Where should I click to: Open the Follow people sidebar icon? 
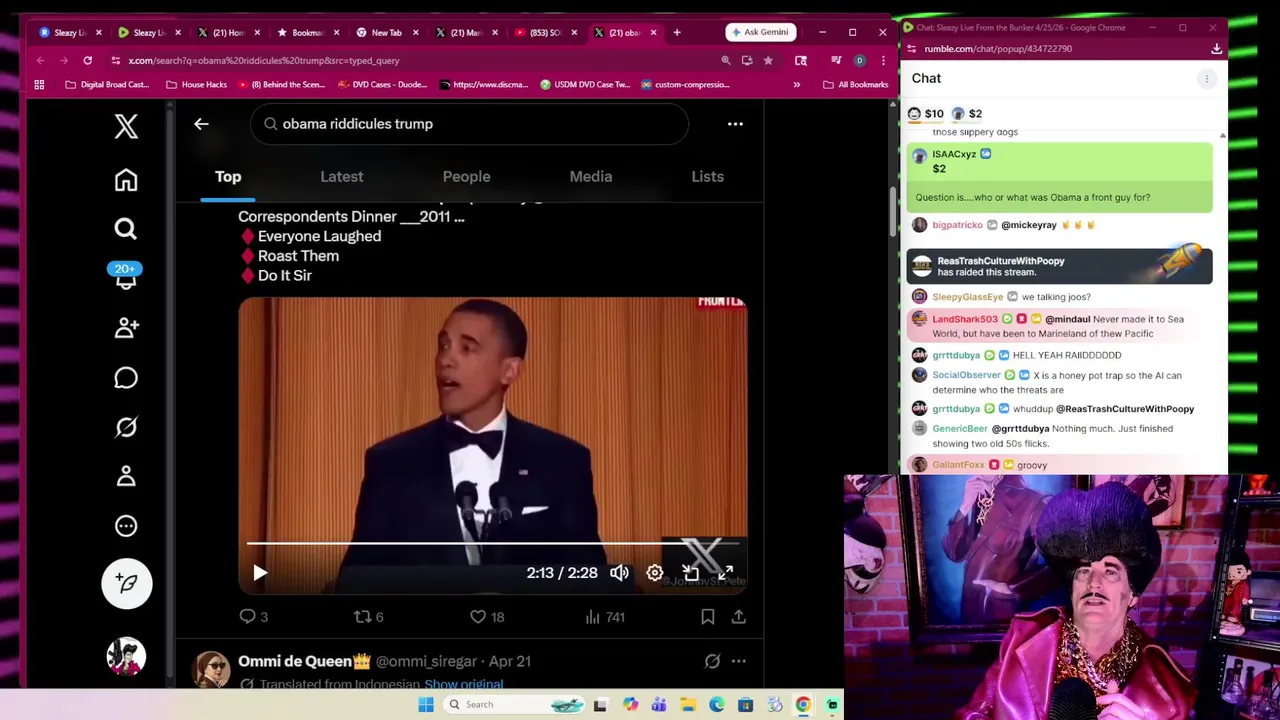tap(126, 327)
